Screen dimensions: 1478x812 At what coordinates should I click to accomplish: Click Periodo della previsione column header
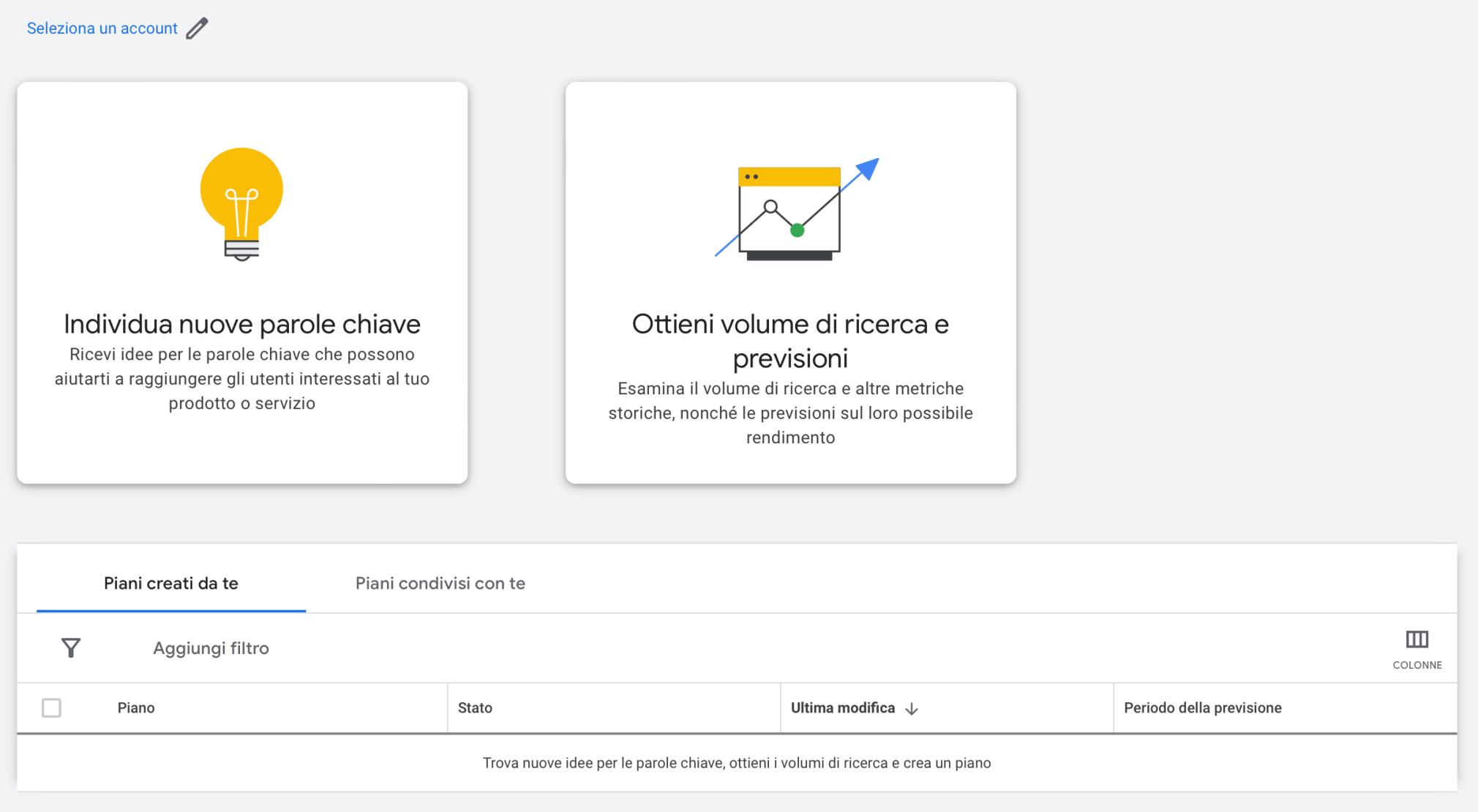click(x=1202, y=708)
